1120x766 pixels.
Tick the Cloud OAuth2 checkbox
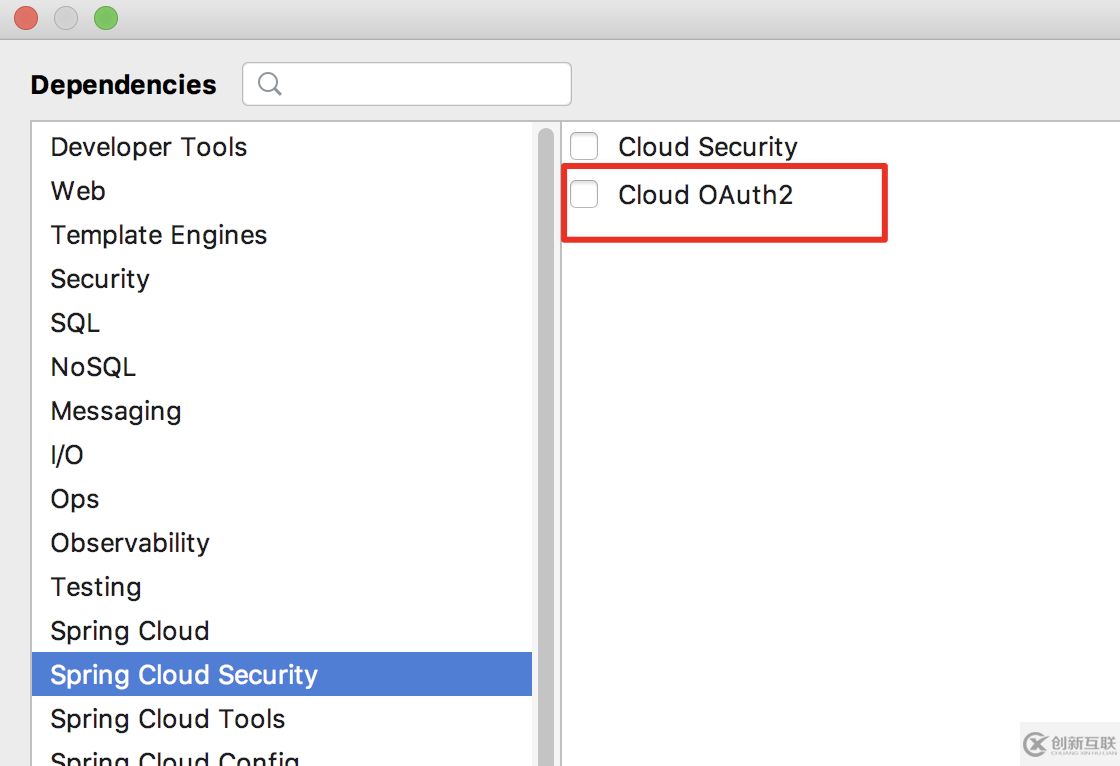click(584, 194)
